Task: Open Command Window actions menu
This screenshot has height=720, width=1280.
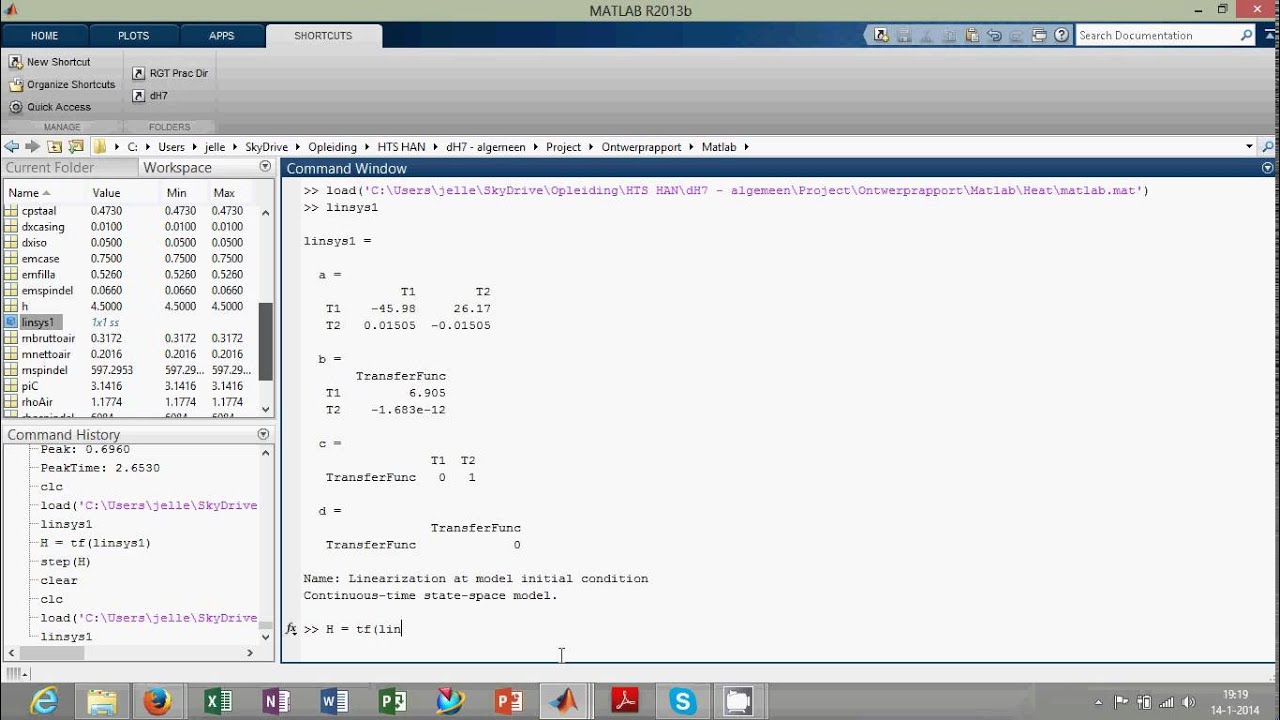Action: pos(1267,168)
